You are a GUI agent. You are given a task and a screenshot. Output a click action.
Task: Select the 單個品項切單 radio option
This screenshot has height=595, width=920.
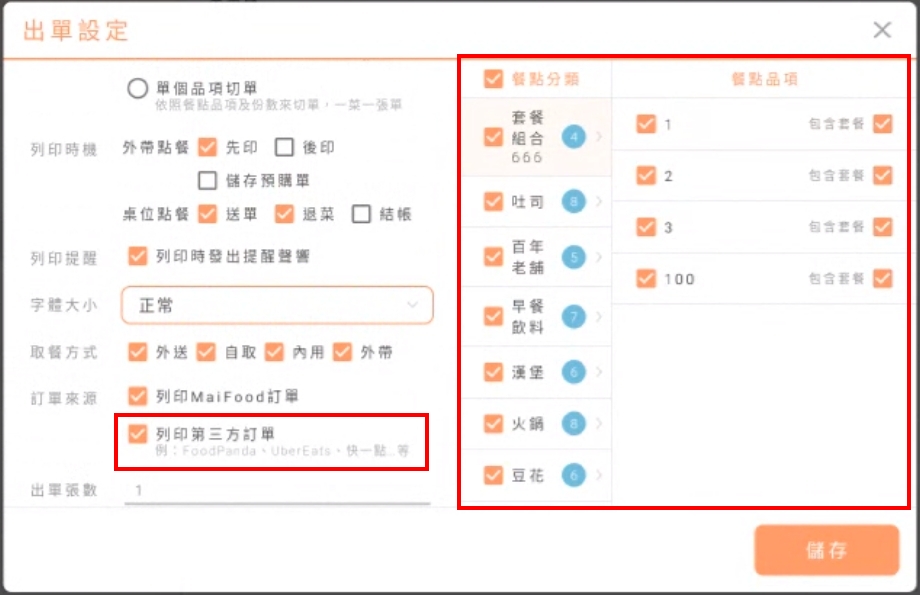(138, 89)
